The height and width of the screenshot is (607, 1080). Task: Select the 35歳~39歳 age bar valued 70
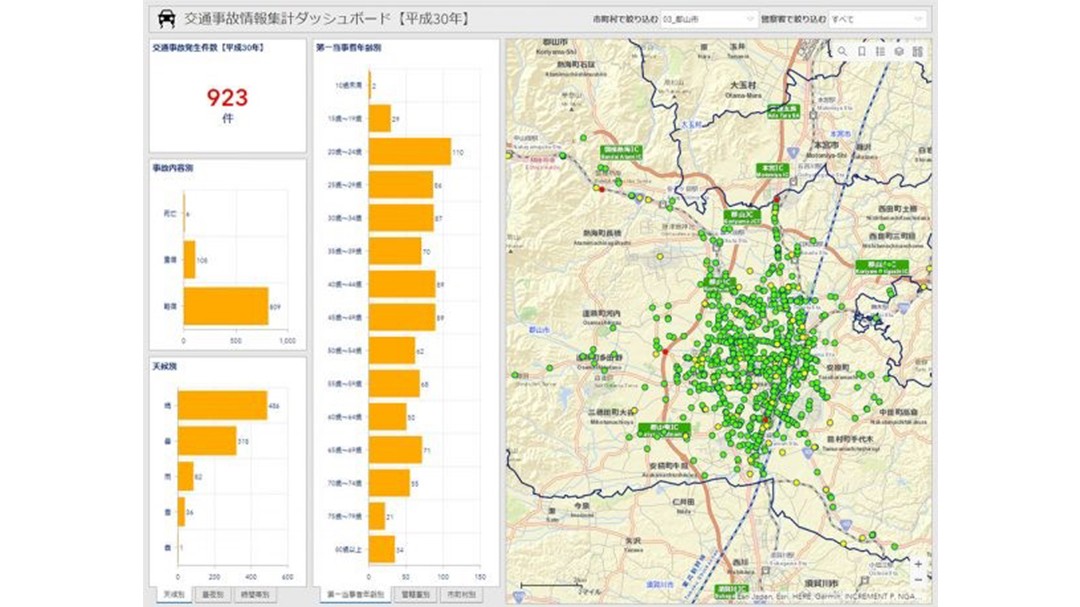[395, 251]
